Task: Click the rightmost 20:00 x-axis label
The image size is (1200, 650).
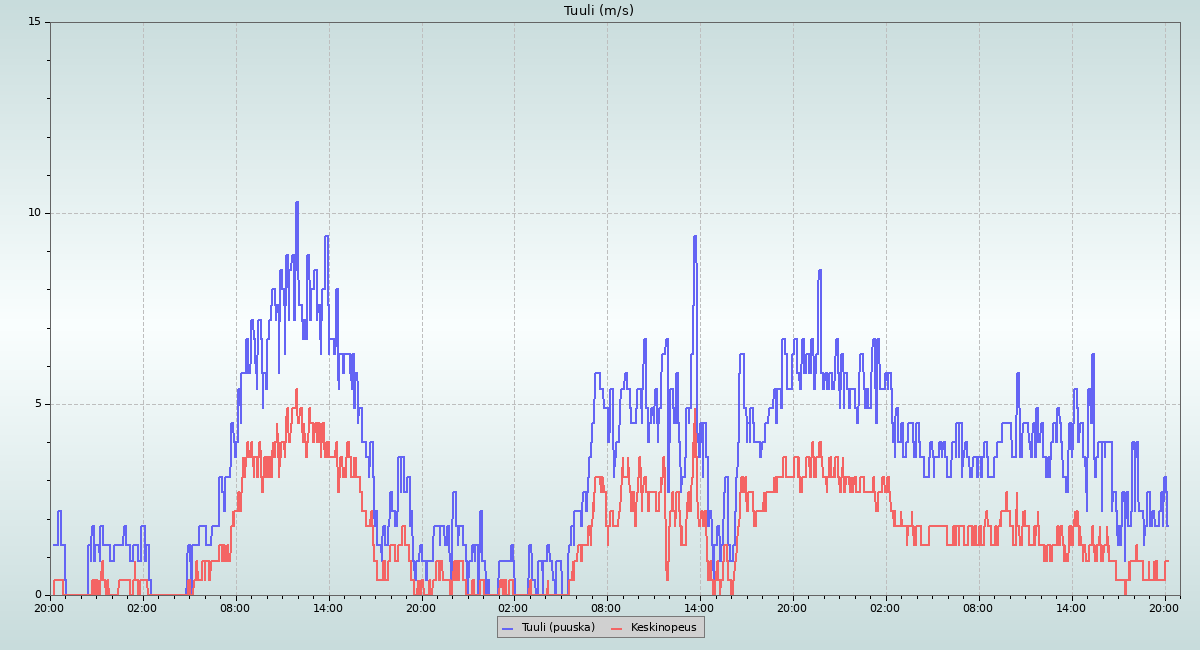Action: [x=1164, y=607]
